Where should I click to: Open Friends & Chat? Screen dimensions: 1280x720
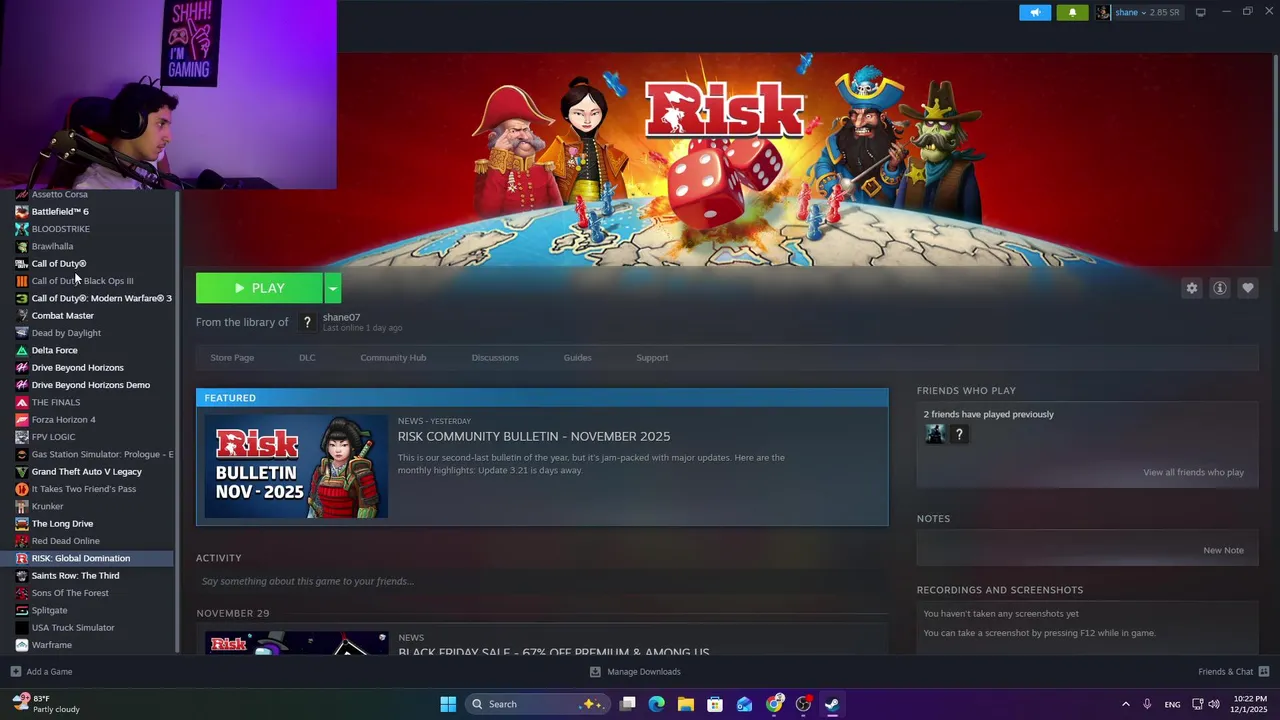tap(1233, 672)
